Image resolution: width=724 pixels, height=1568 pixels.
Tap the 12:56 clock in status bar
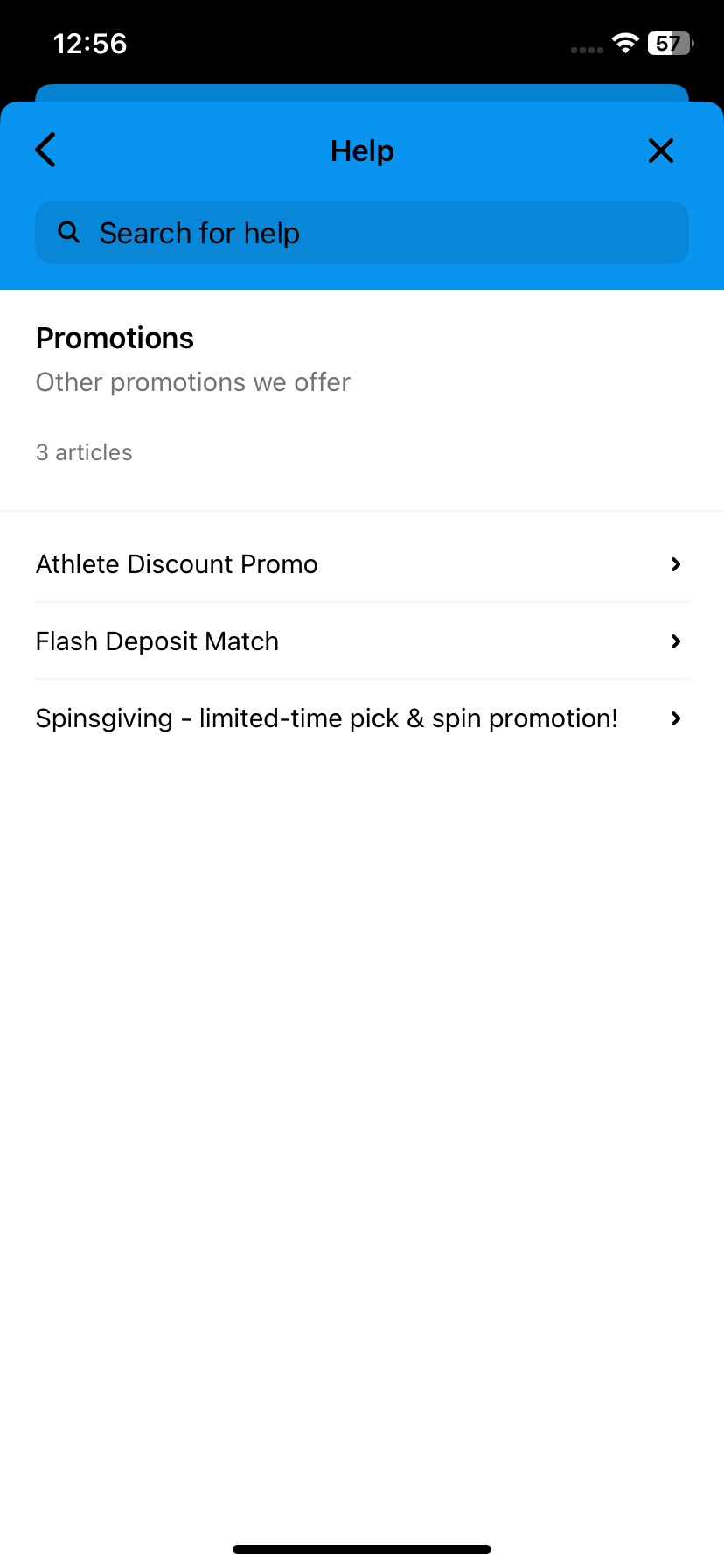[x=90, y=44]
